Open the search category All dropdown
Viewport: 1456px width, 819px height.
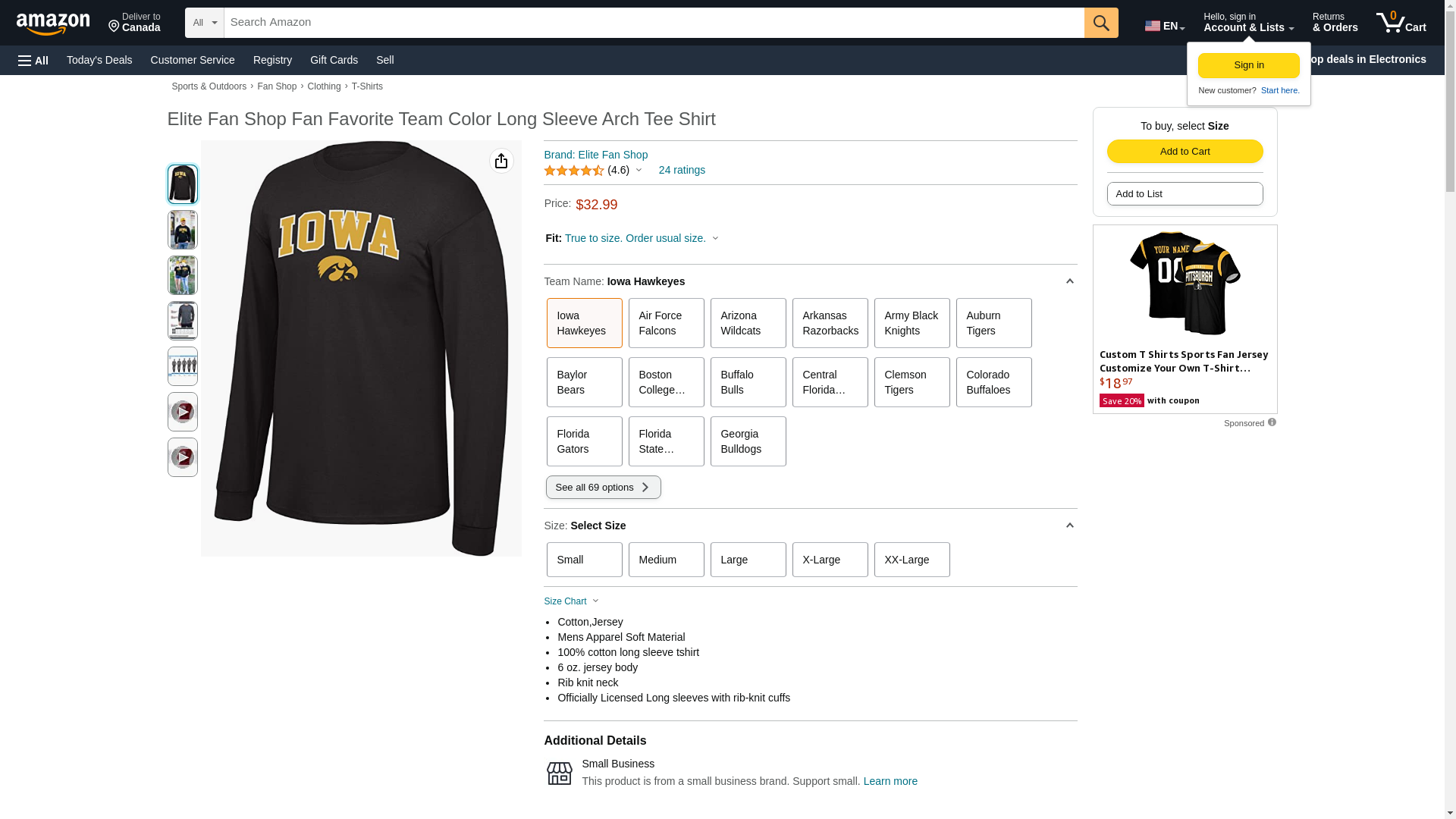[204, 23]
